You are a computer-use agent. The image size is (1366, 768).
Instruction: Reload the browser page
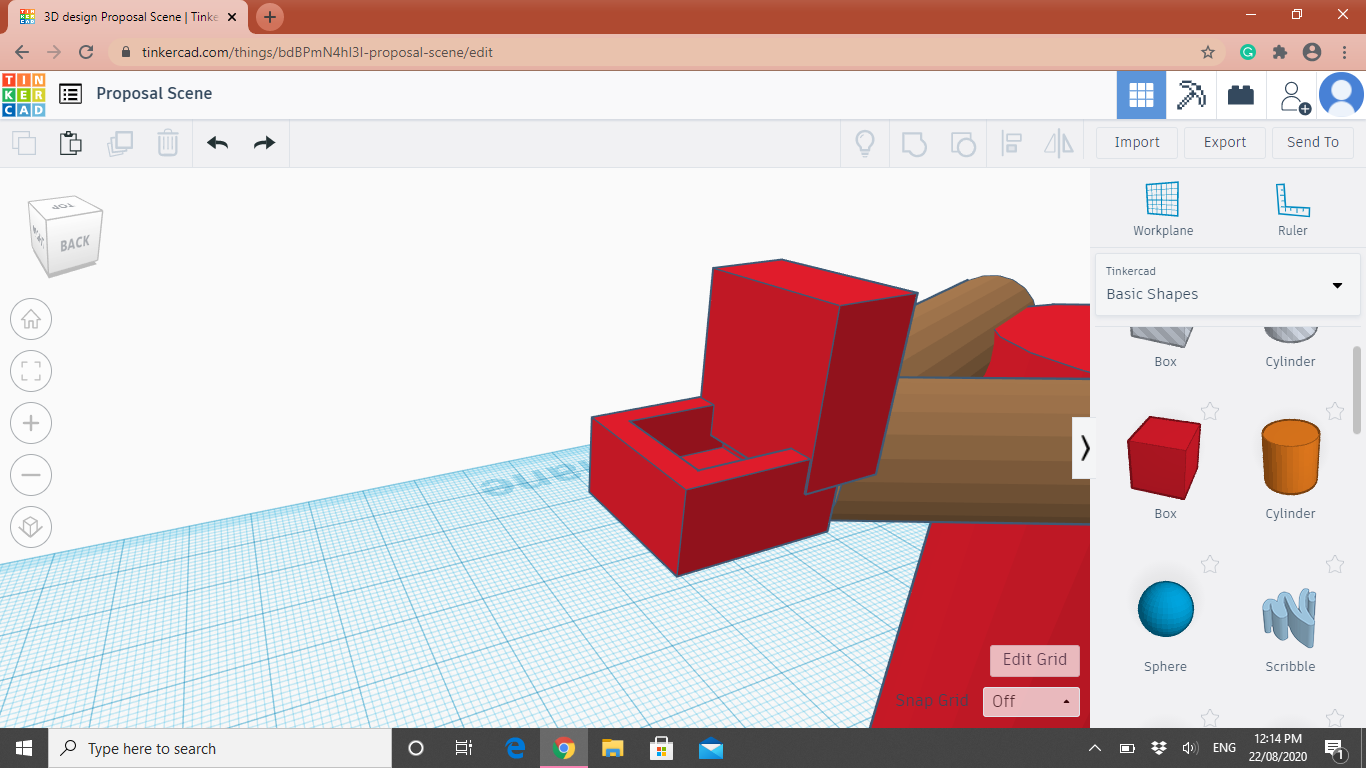click(86, 52)
